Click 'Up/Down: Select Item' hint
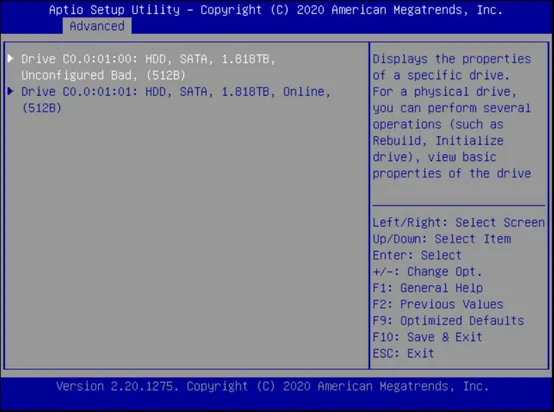 pos(442,239)
